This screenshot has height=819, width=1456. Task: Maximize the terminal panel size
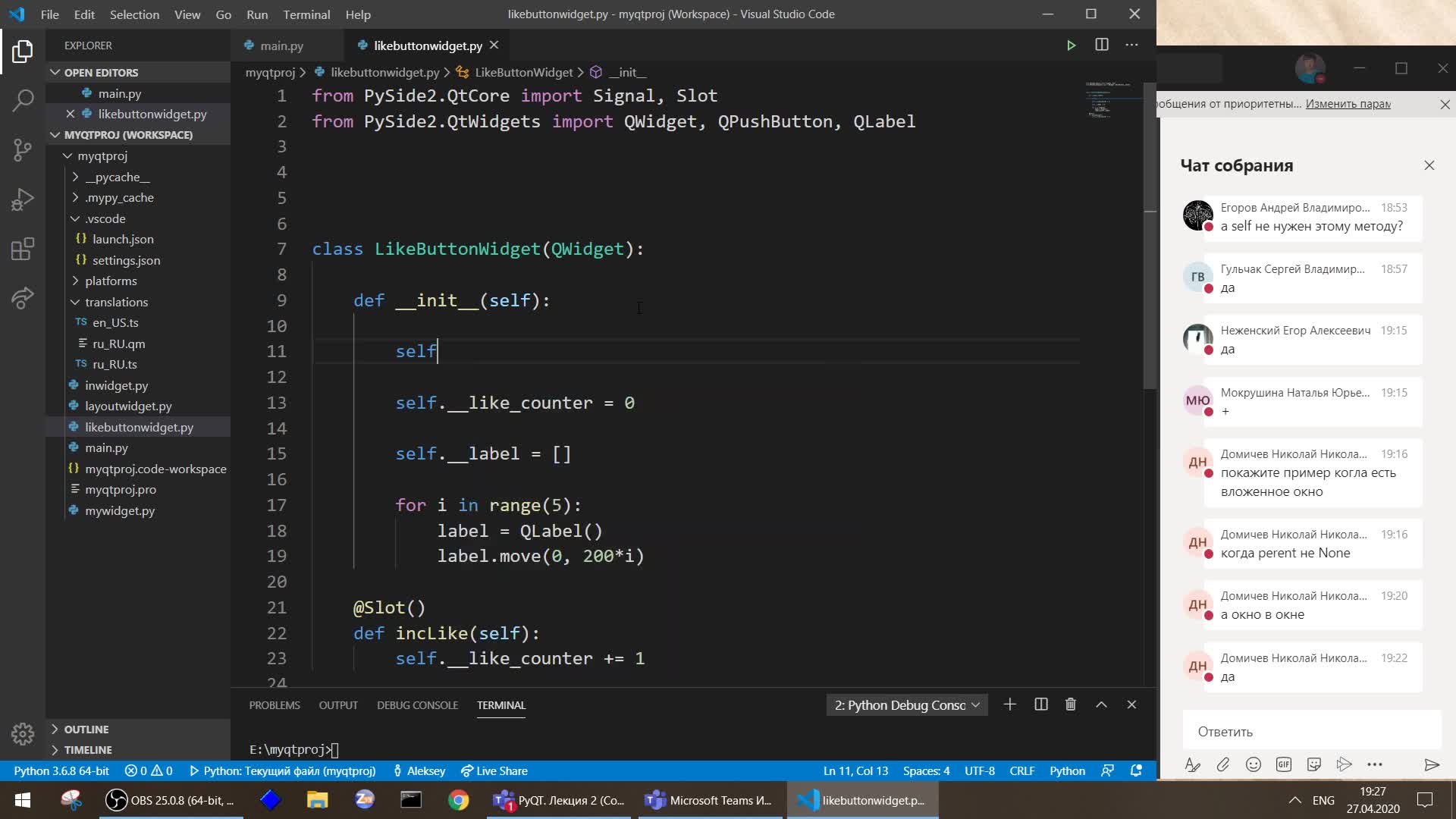(x=1101, y=704)
